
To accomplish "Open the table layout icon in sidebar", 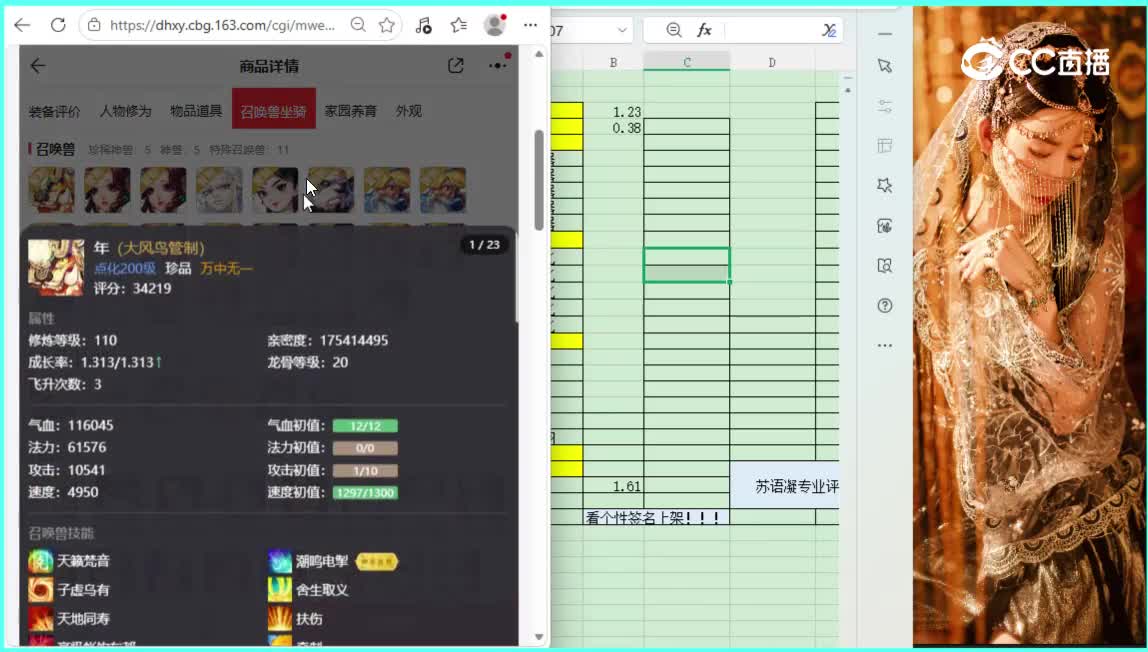I will click(884, 146).
